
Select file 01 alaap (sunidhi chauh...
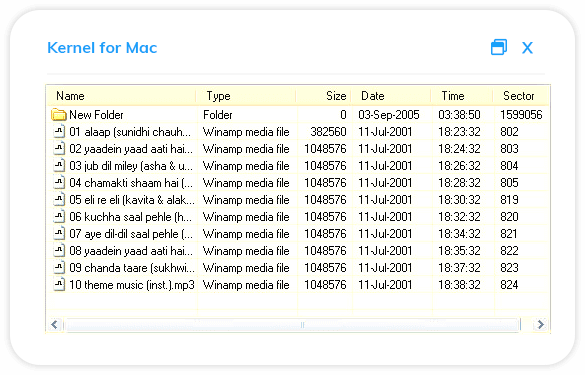click(x=130, y=132)
